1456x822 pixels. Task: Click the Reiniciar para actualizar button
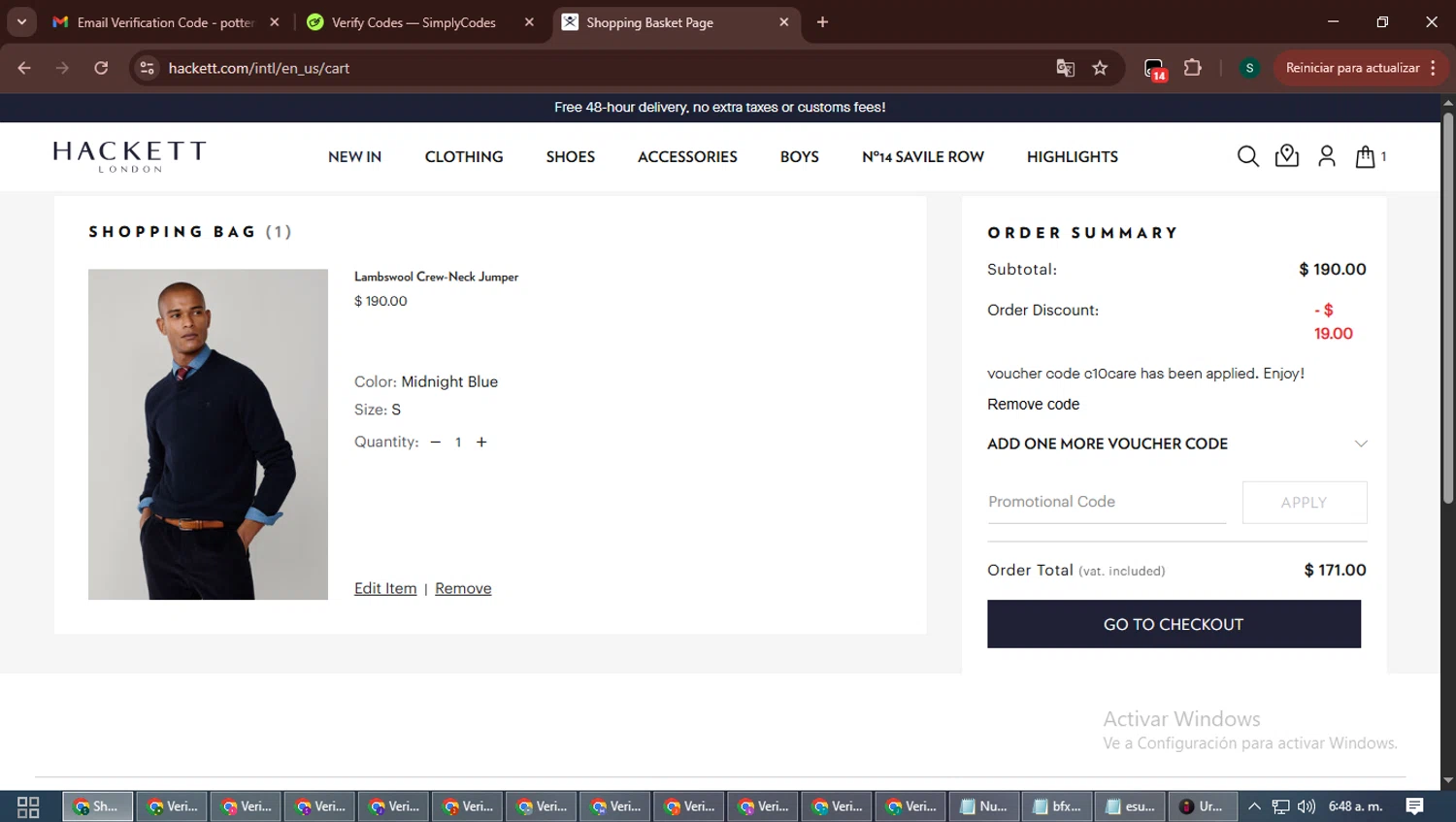(x=1352, y=68)
